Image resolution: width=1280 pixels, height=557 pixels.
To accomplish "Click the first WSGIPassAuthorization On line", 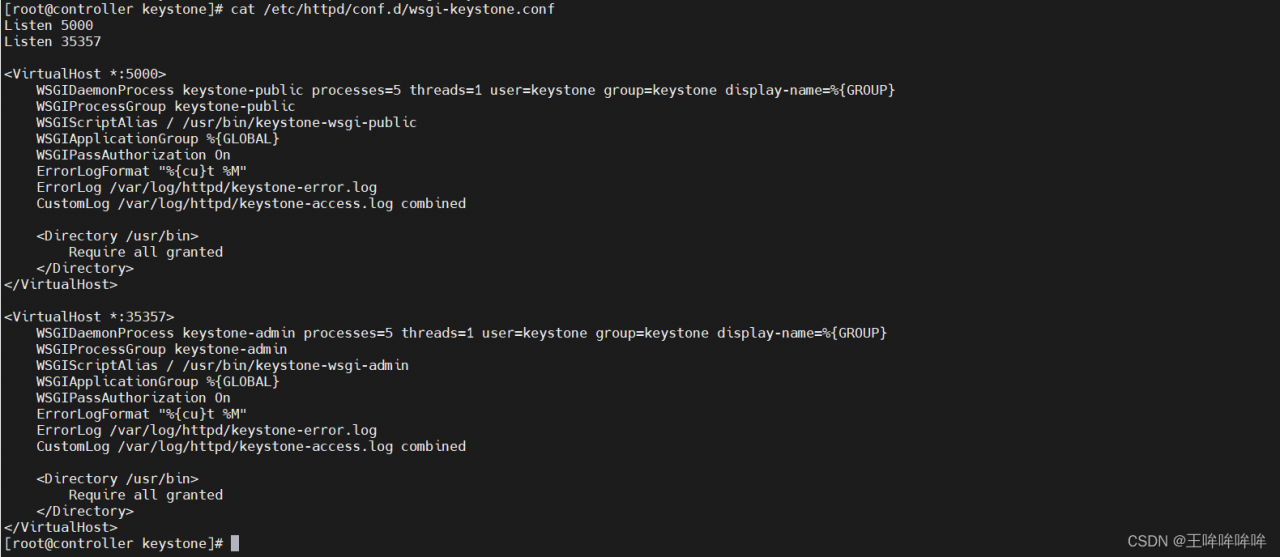I will pyautogui.click(x=134, y=155).
